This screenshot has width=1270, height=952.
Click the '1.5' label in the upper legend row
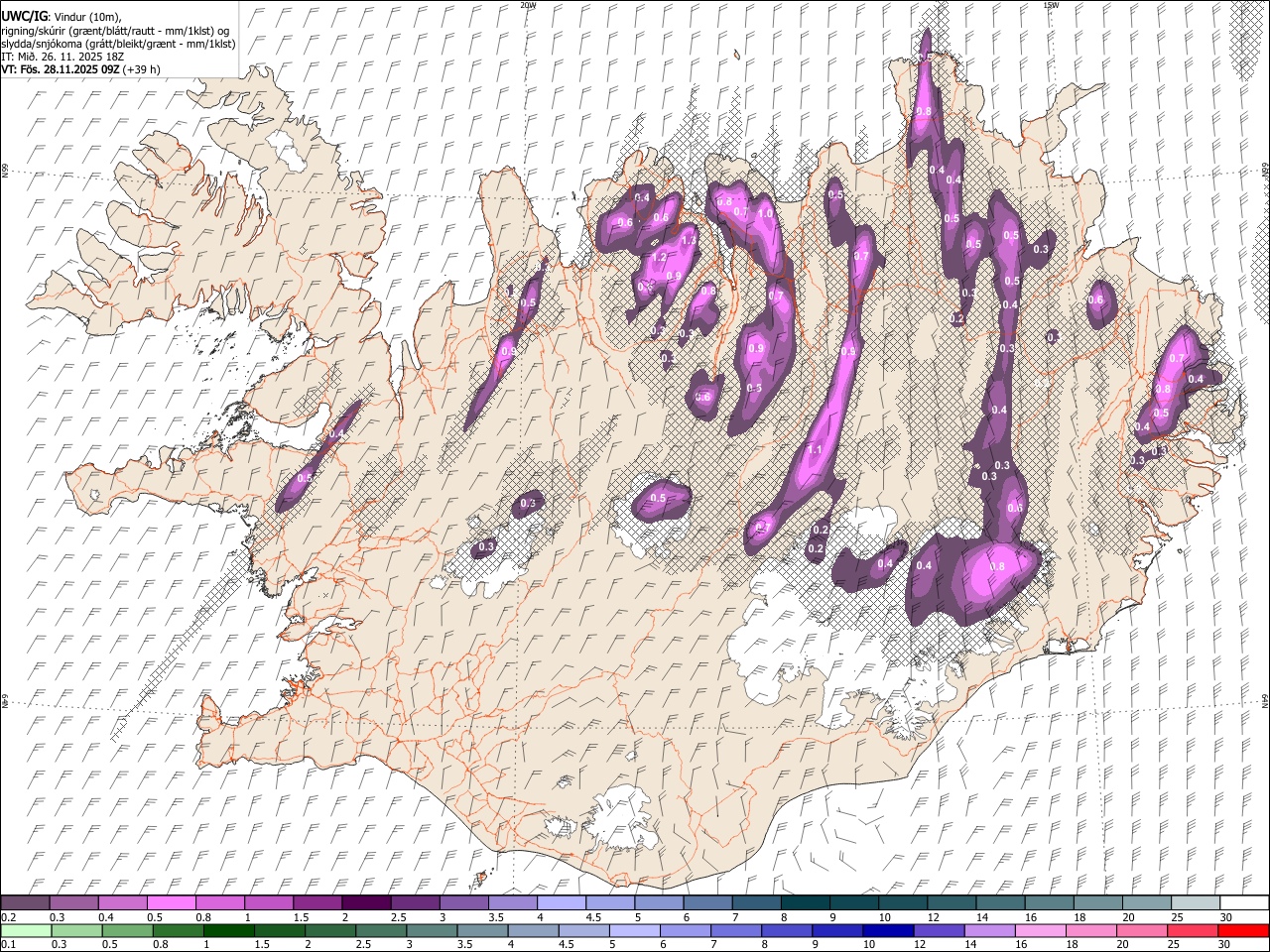pos(301,917)
